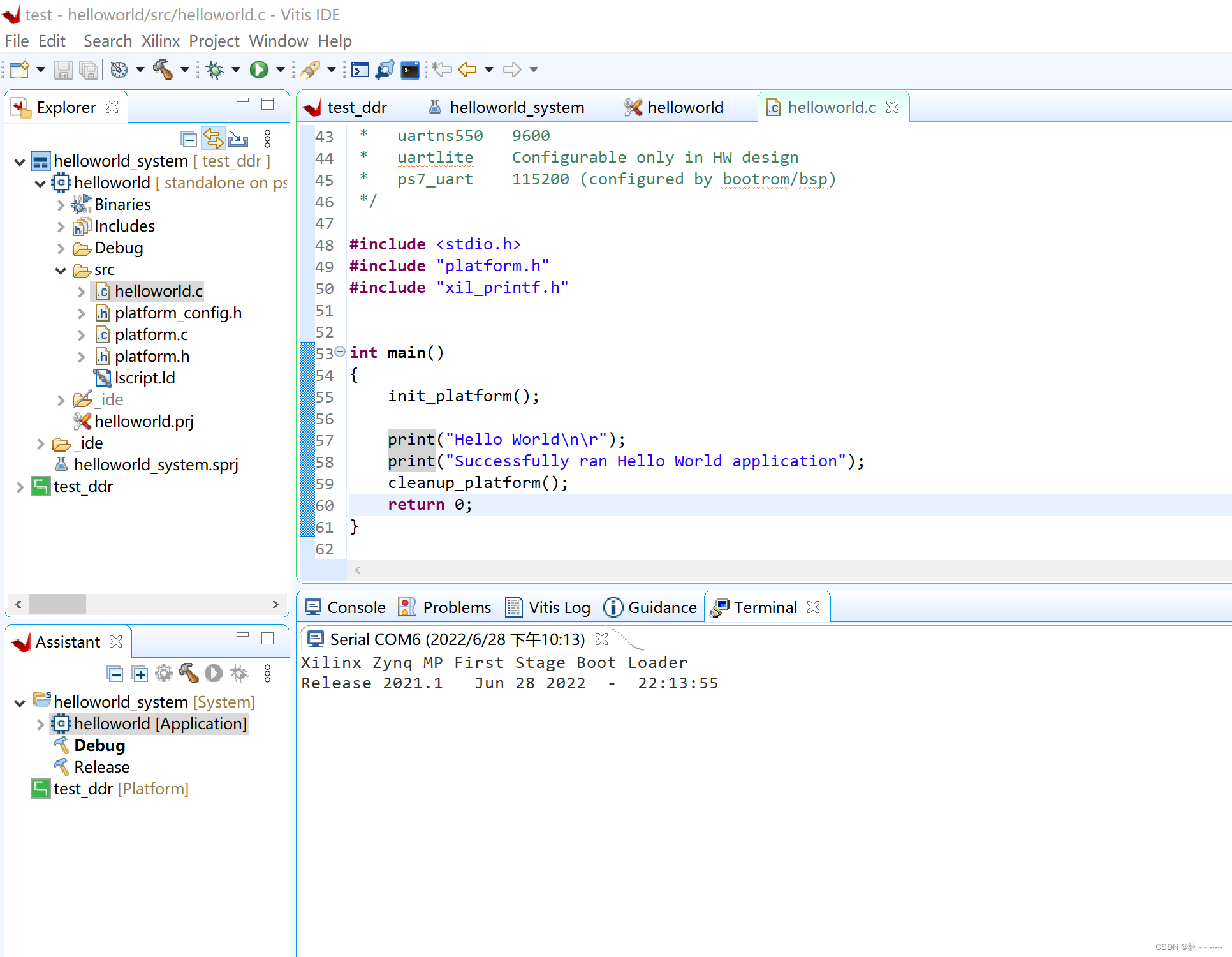Open the Xilinx menu
Image resolution: width=1232 pixels, height=957 pixels.
[160, 41]
